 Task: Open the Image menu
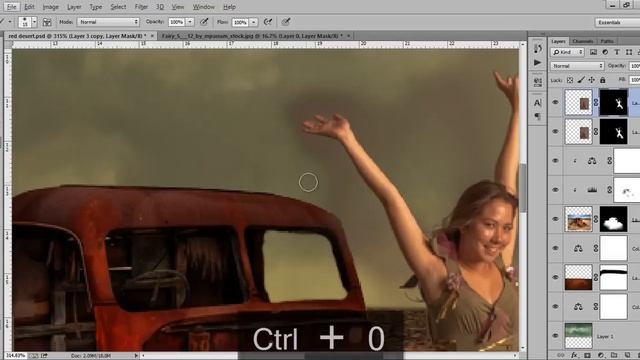point(51,7)
